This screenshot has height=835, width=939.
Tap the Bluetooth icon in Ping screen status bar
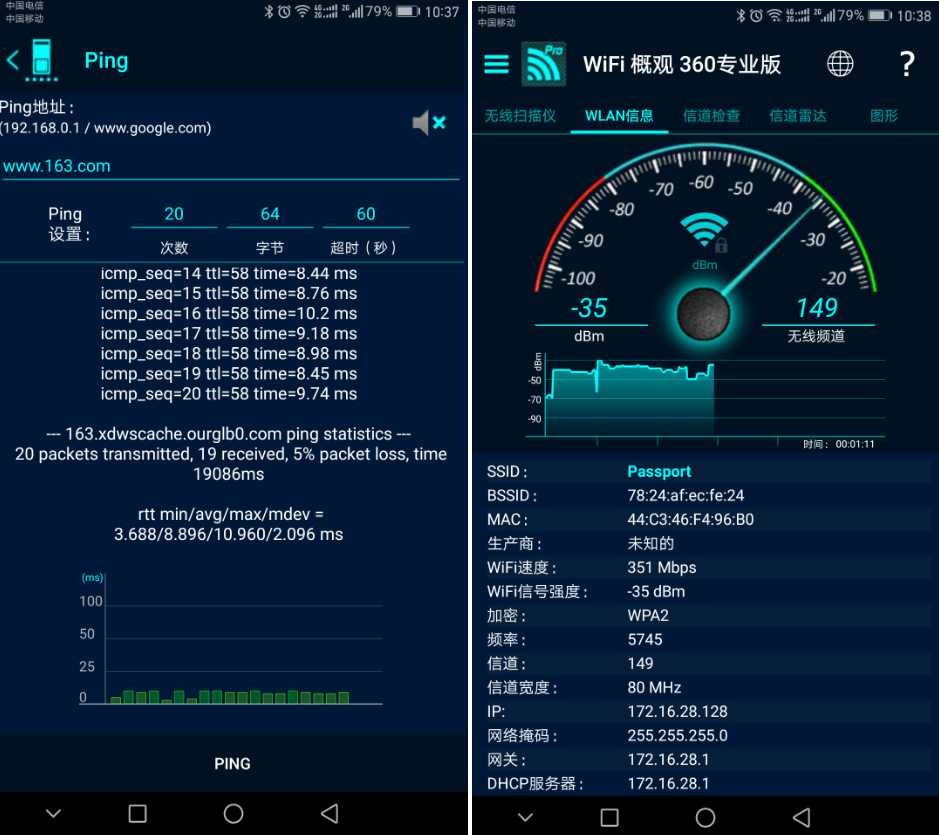tap(269, 11)
